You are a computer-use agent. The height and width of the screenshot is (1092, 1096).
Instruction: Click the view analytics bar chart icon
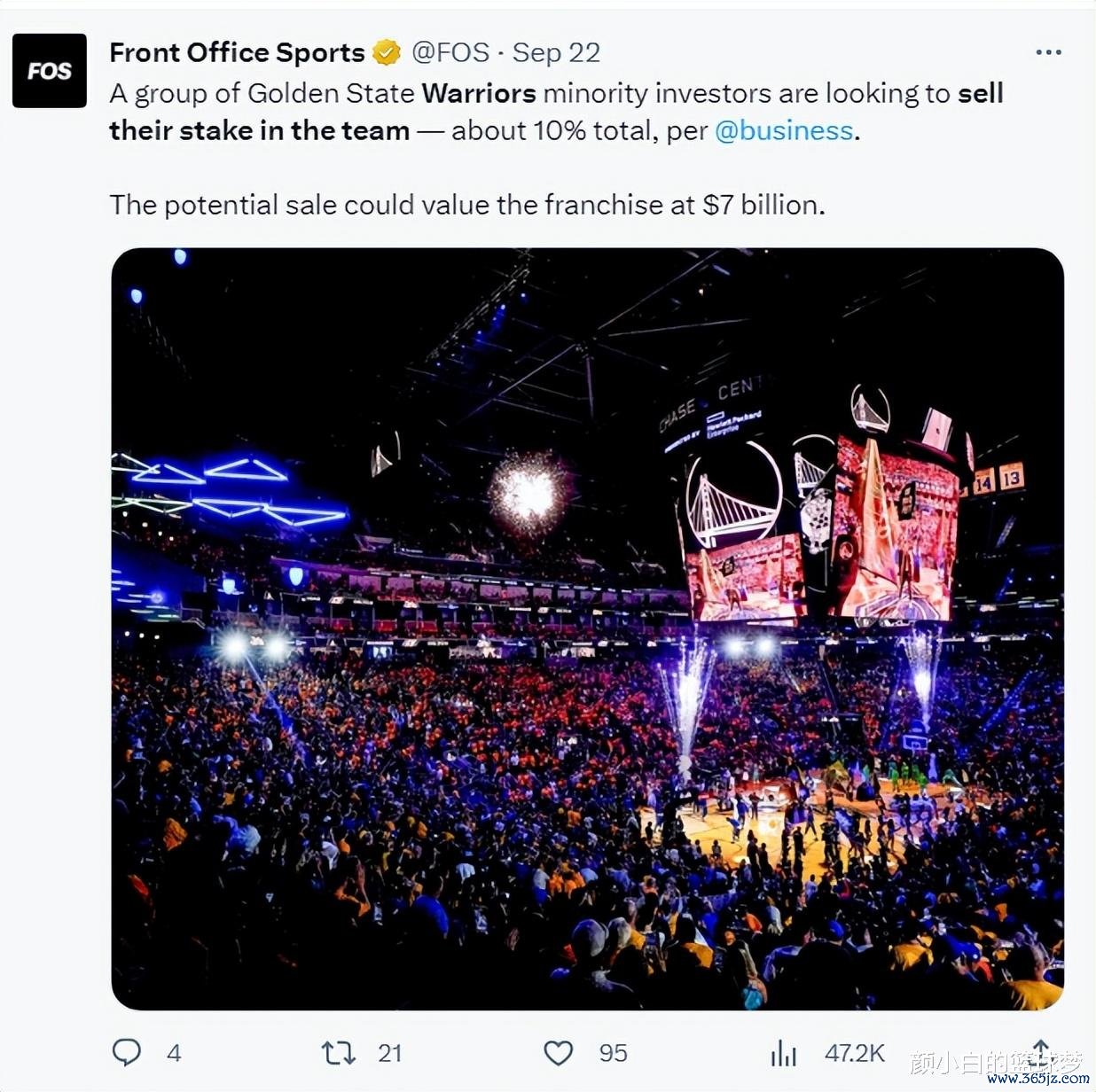click(x=784, y=1053)
